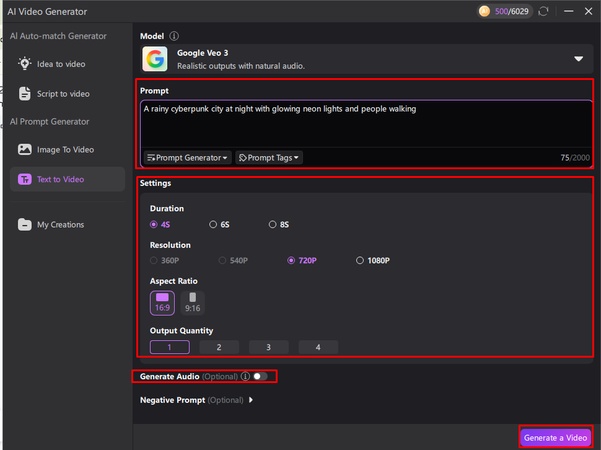Viewport: 601px width, 450px height.
Task: Click the Model info icon
Action: (x=174, y=36)
